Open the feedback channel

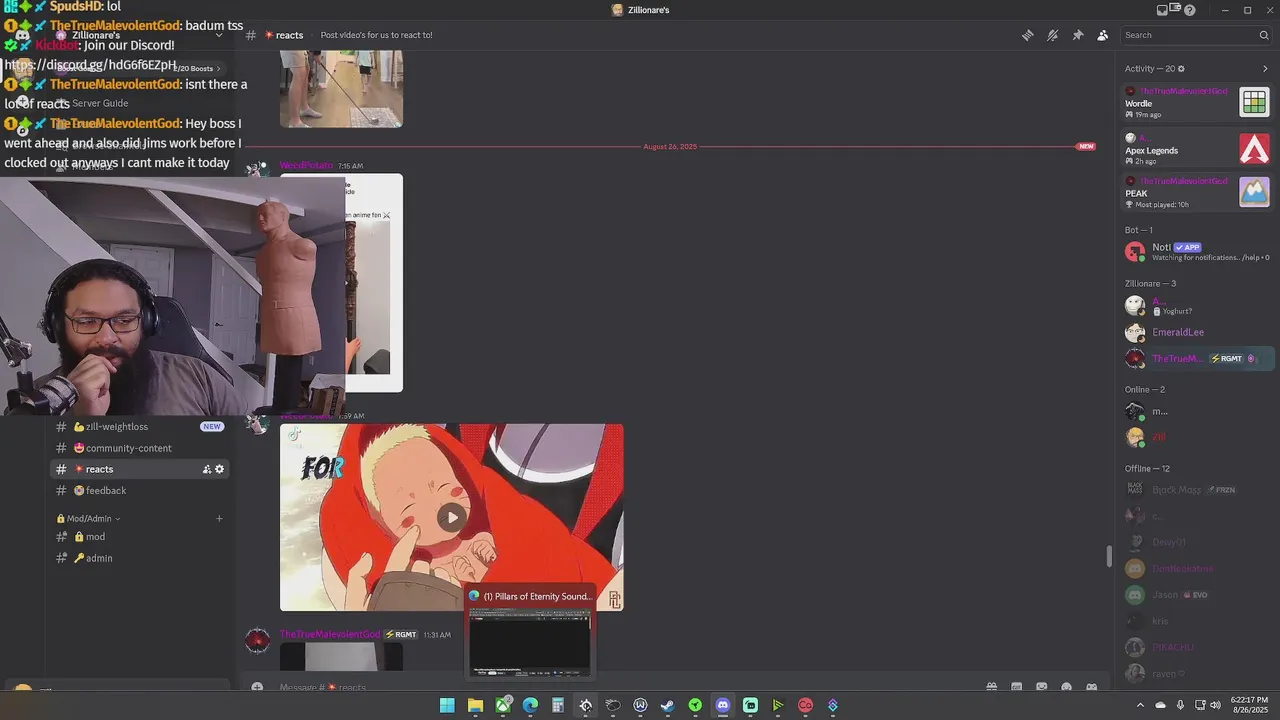(140, 490)
